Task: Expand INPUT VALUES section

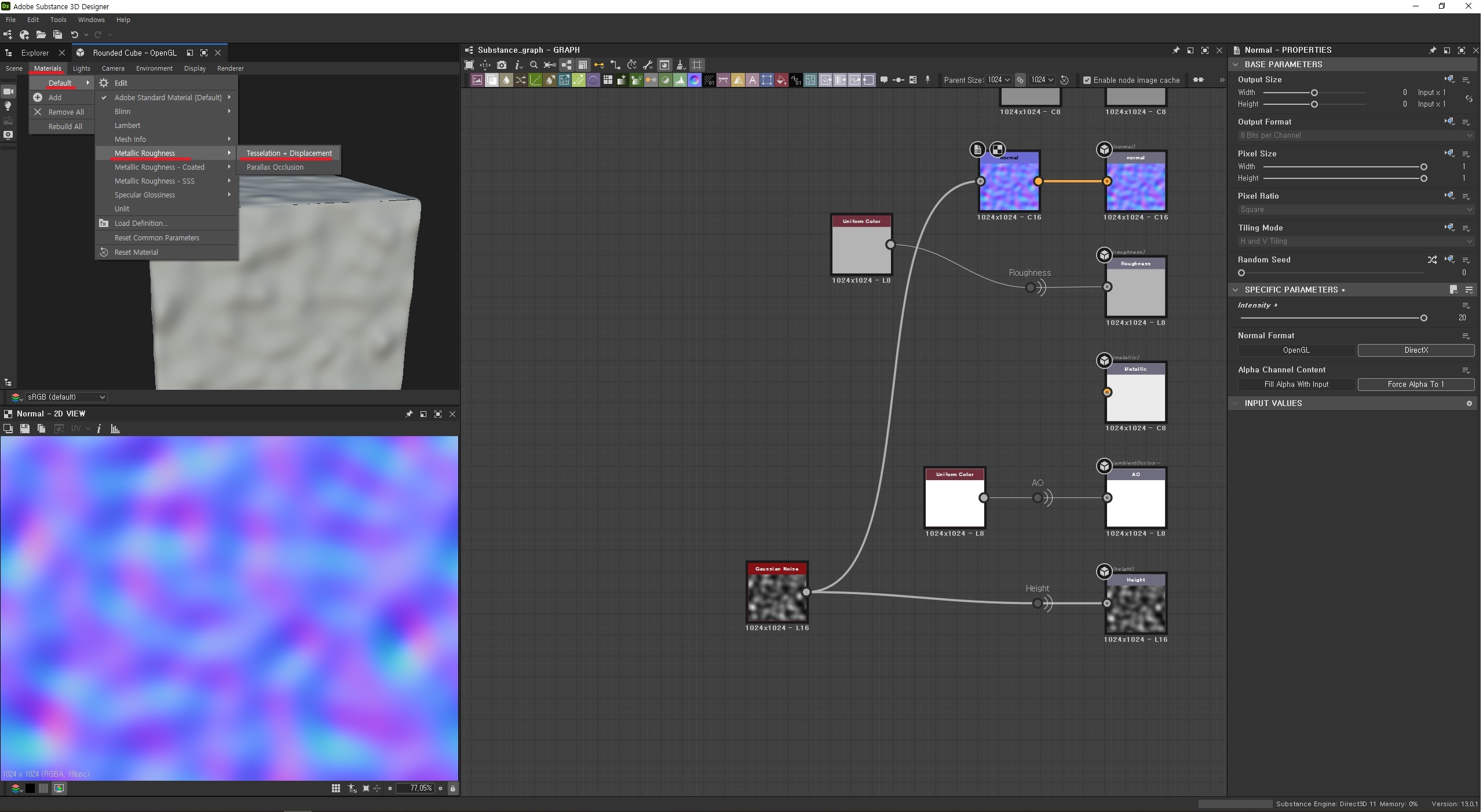Action: click(1236, 403)
